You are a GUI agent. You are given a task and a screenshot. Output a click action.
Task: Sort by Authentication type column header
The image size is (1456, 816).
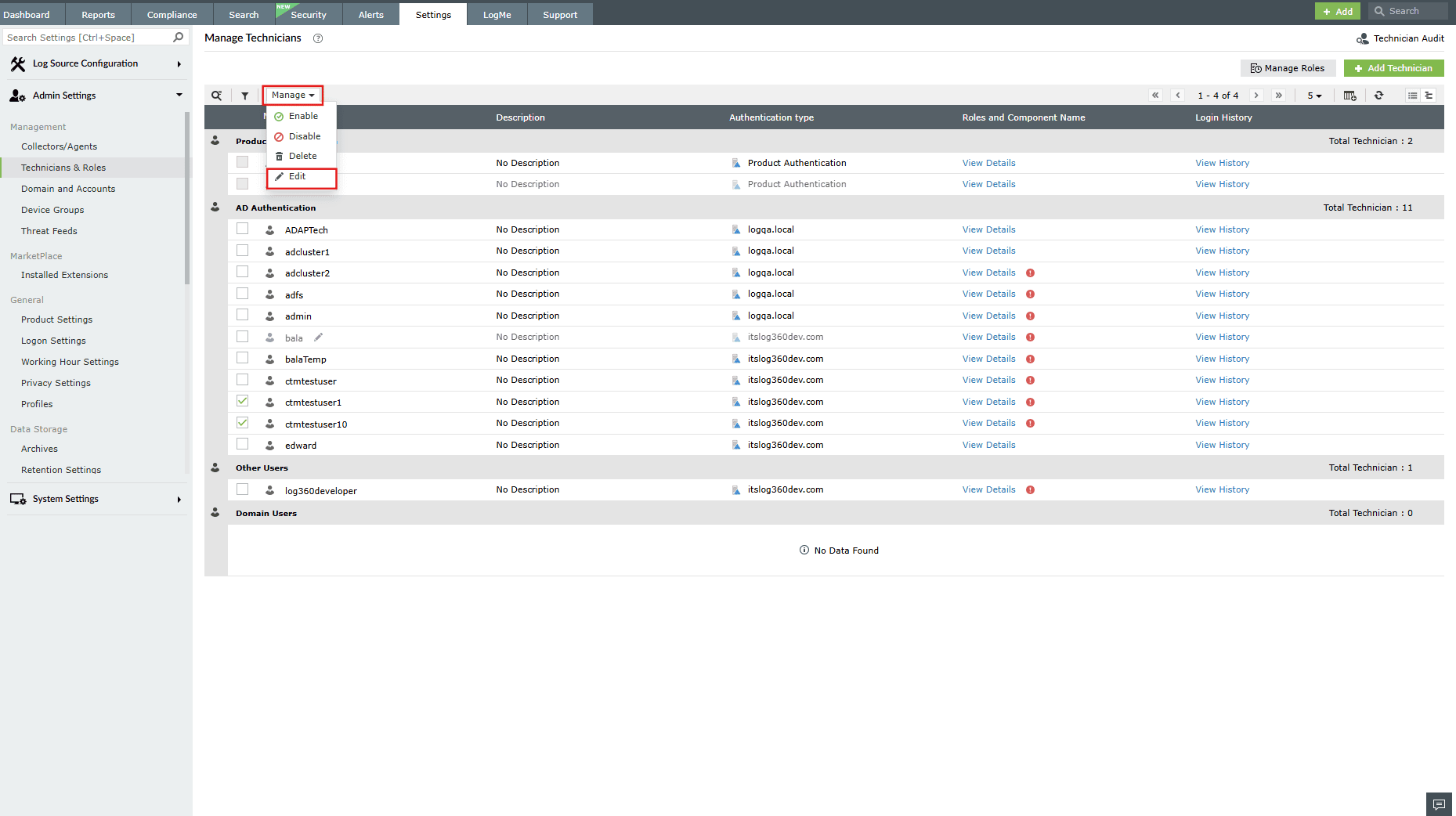point(771,117)
